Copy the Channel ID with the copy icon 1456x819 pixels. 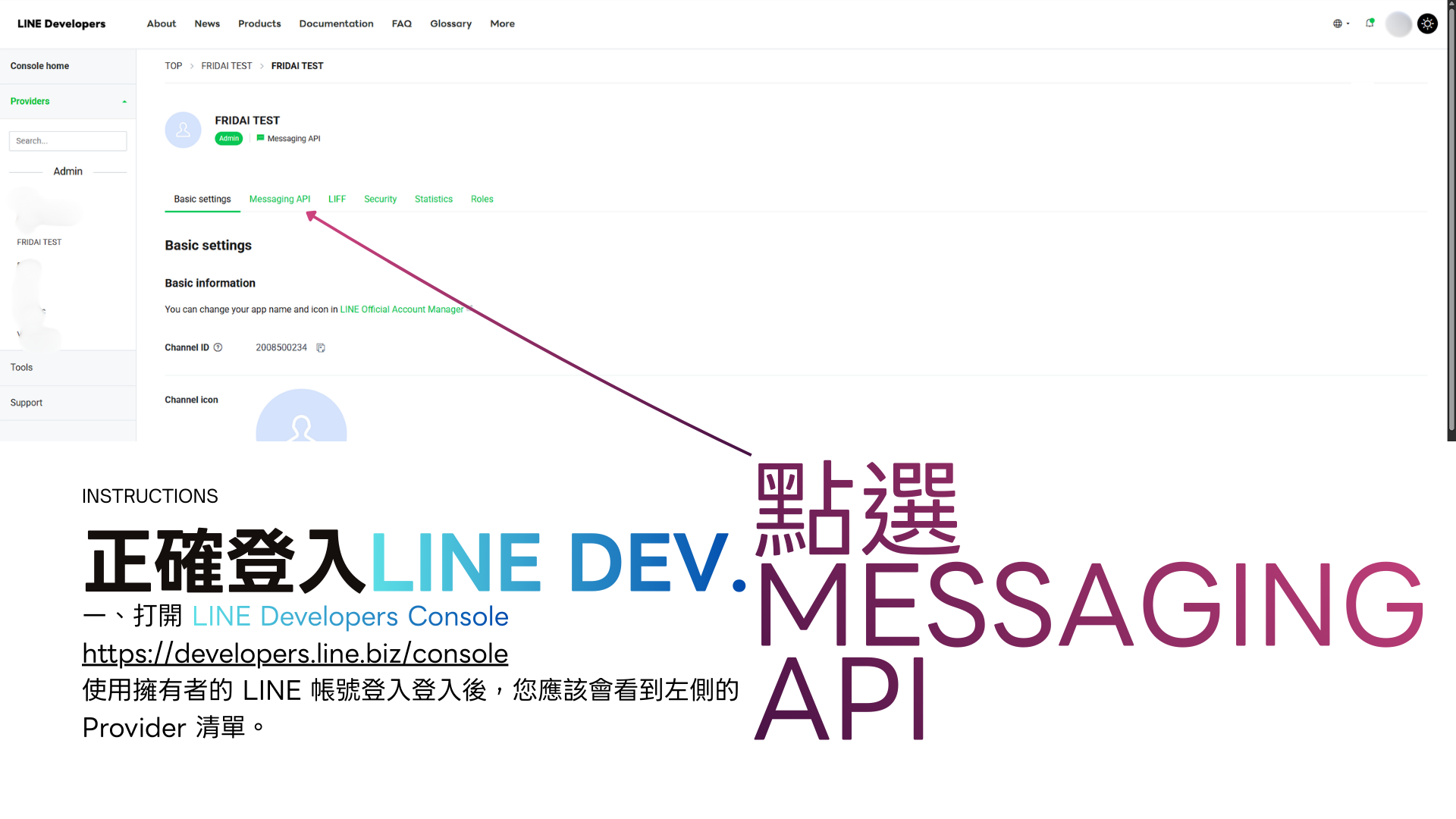[x=321, y=347]
